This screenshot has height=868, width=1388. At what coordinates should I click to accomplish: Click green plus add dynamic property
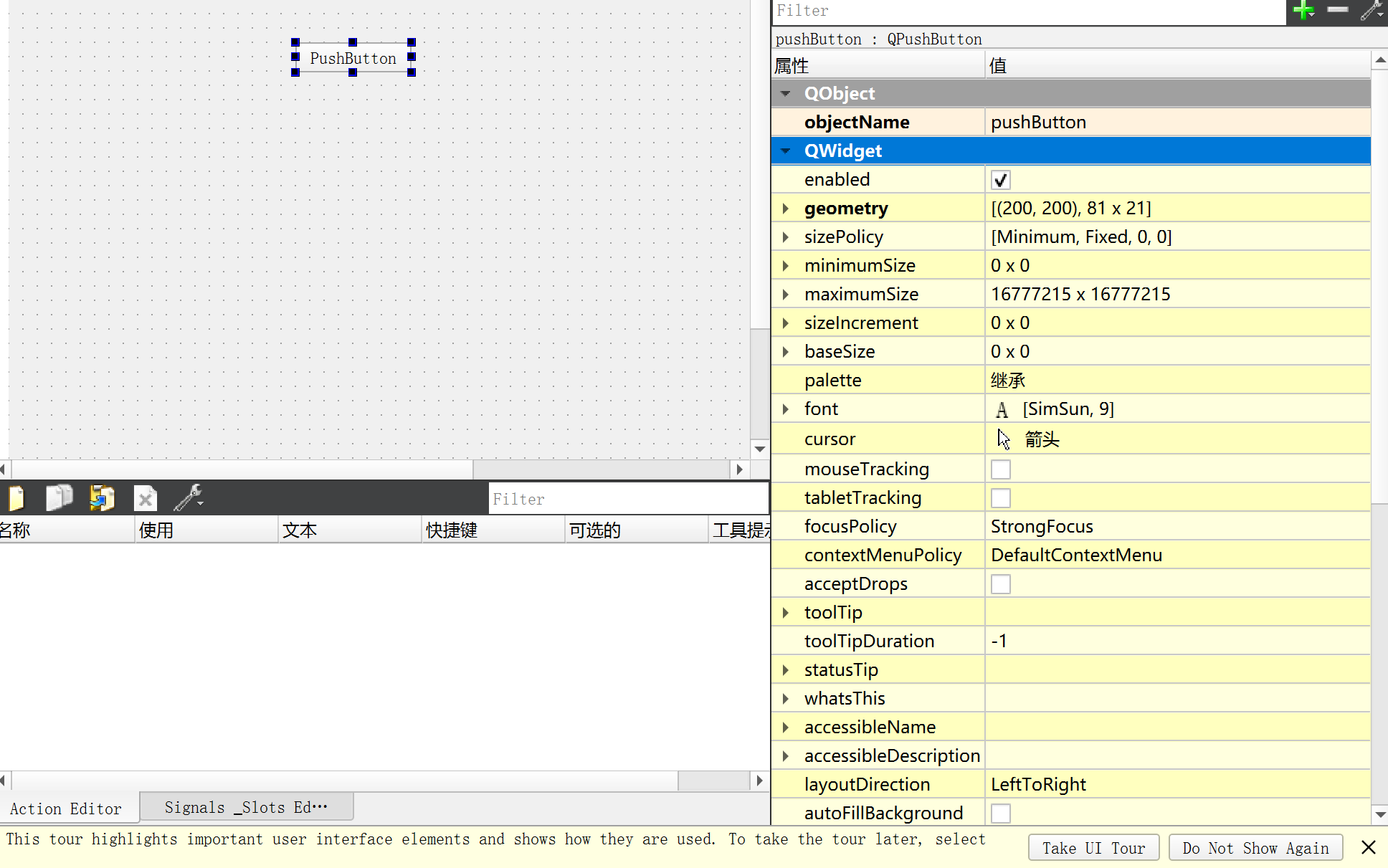1303,10
